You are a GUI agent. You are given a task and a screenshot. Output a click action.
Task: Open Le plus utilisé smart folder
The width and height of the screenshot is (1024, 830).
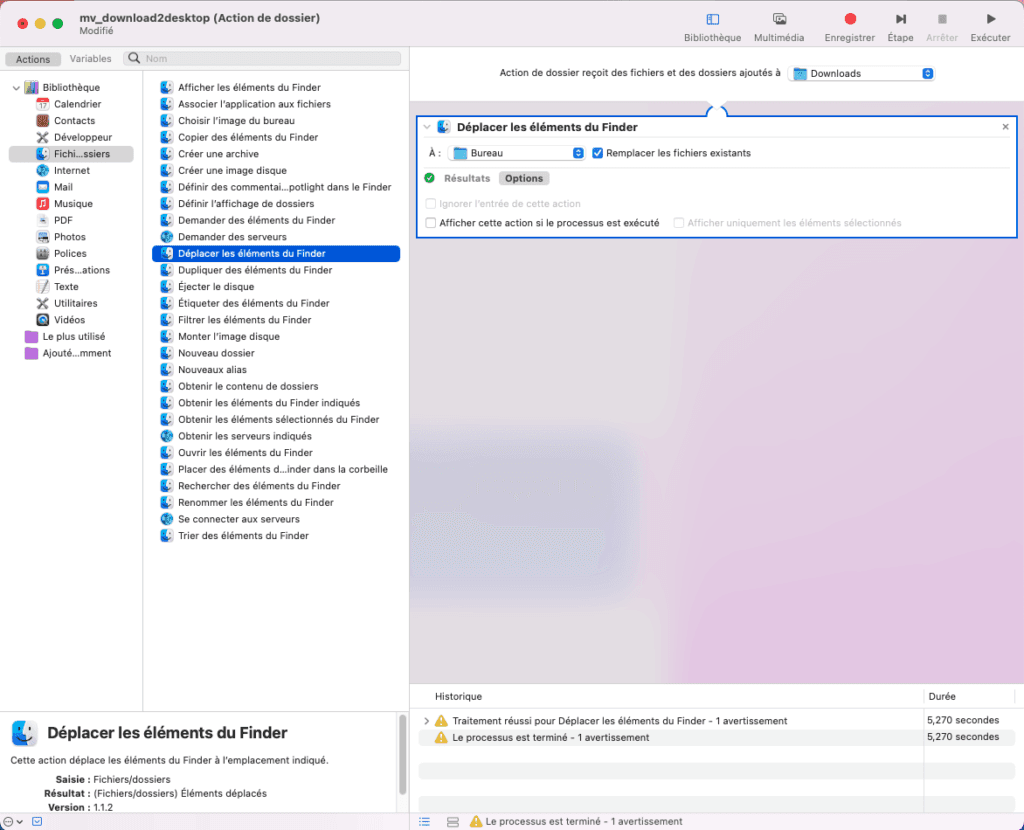(74, 336)
